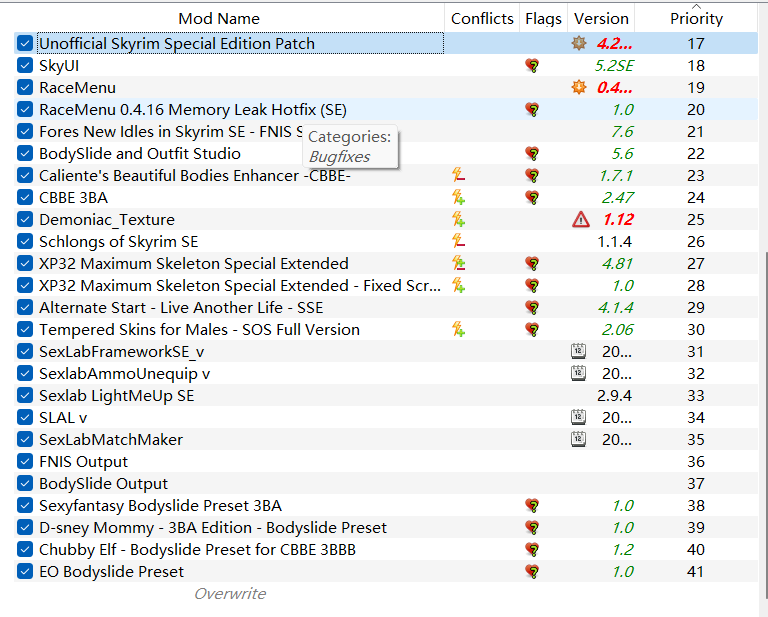Viewport: 768px width, 617px height.
Task: Click the 2.9.4 version cell
Action: pos(614,395)
